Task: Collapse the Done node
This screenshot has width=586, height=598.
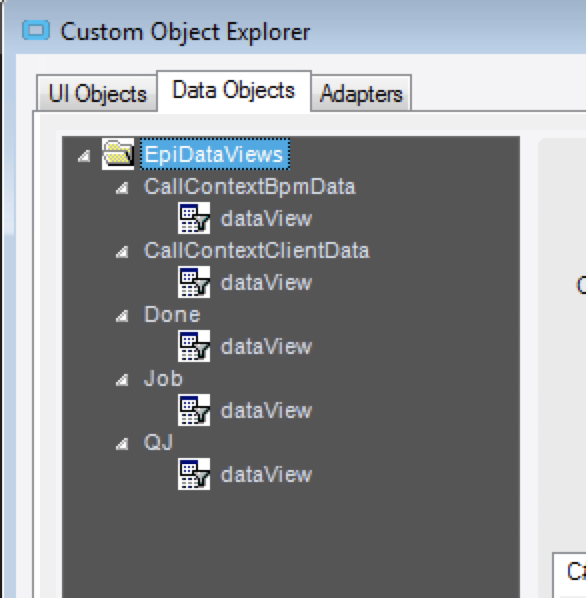Action: [x=122, y=316]
